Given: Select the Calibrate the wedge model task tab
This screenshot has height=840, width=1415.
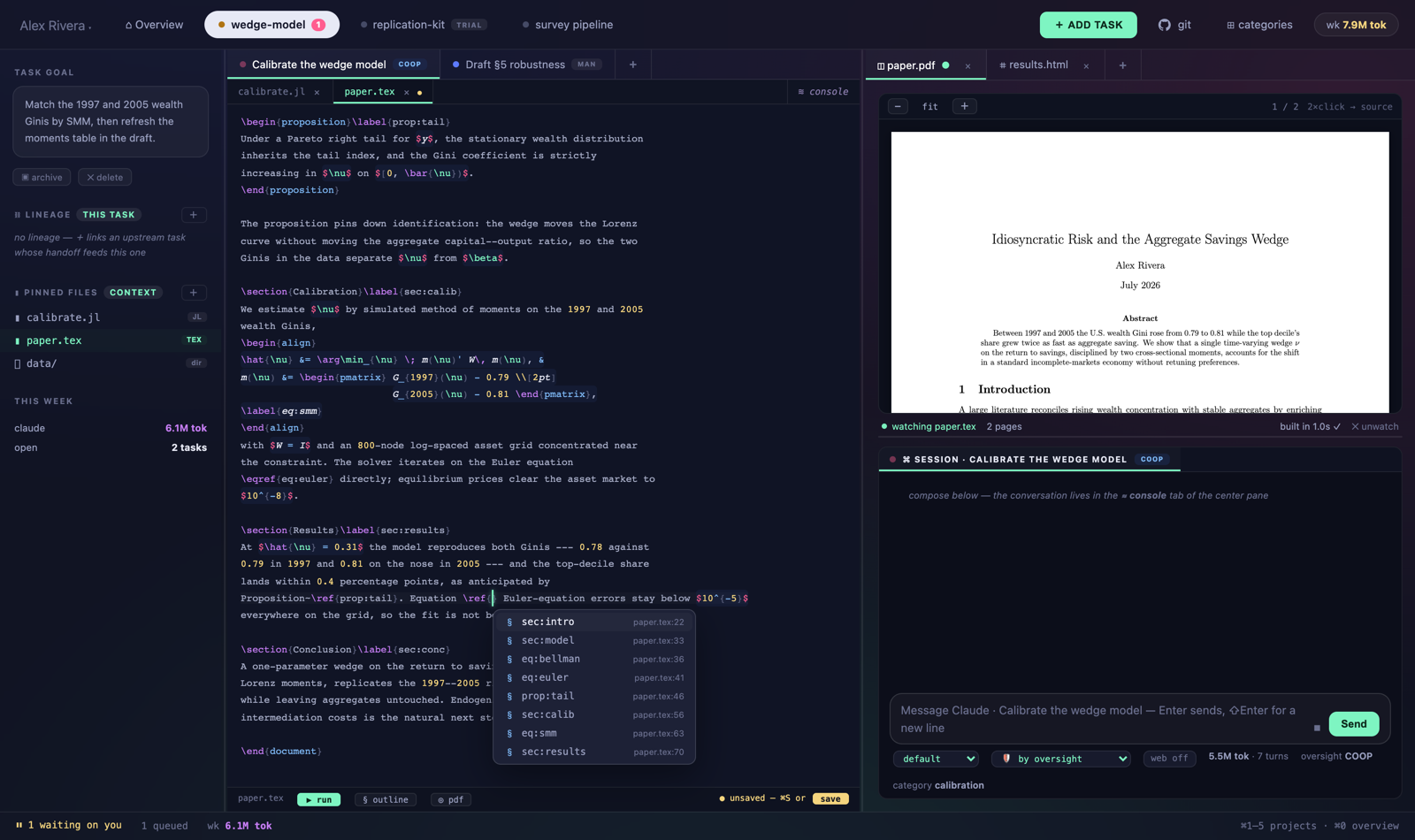Looking at the screenshot, I should coord(332,65).
